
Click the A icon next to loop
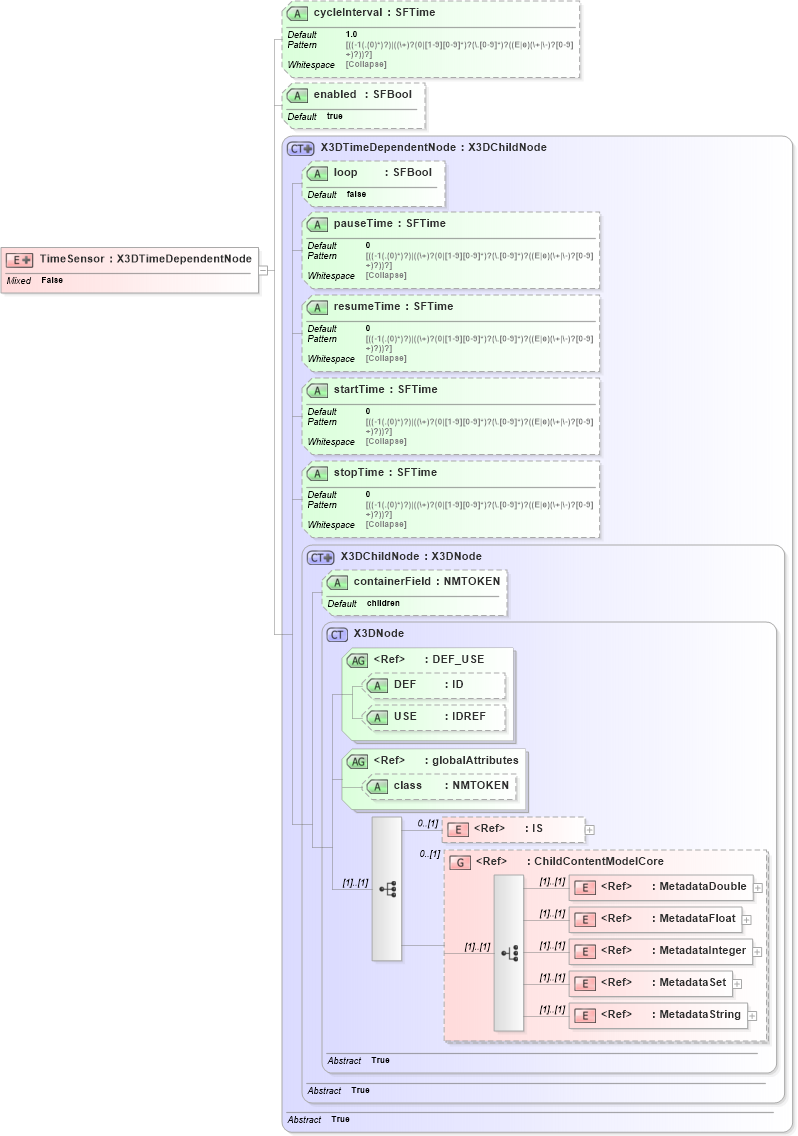tap(317, 173)
